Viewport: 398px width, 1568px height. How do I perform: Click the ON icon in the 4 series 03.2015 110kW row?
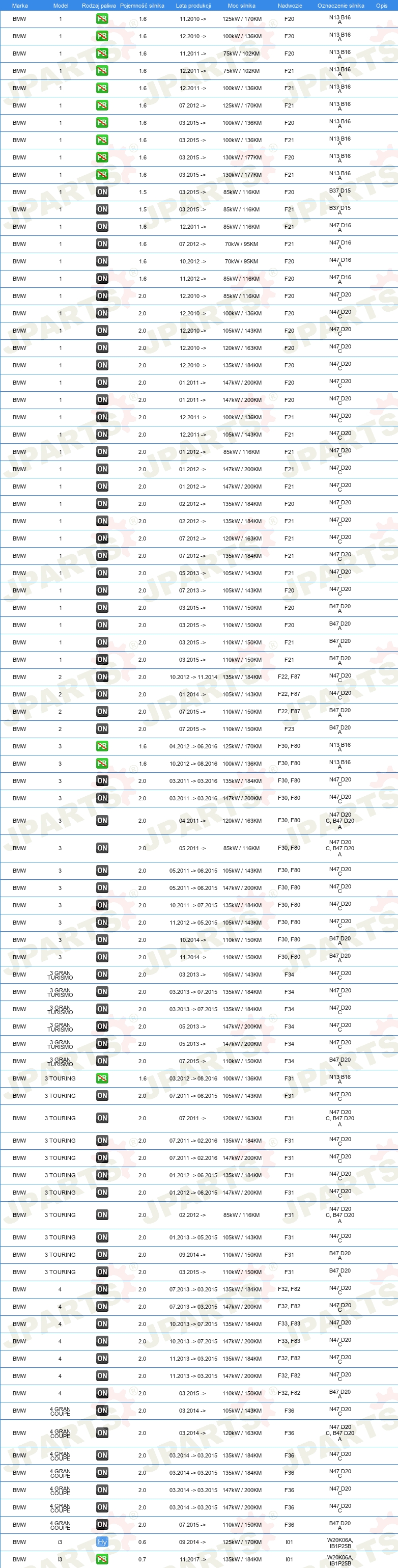(x=102, y=1393)
